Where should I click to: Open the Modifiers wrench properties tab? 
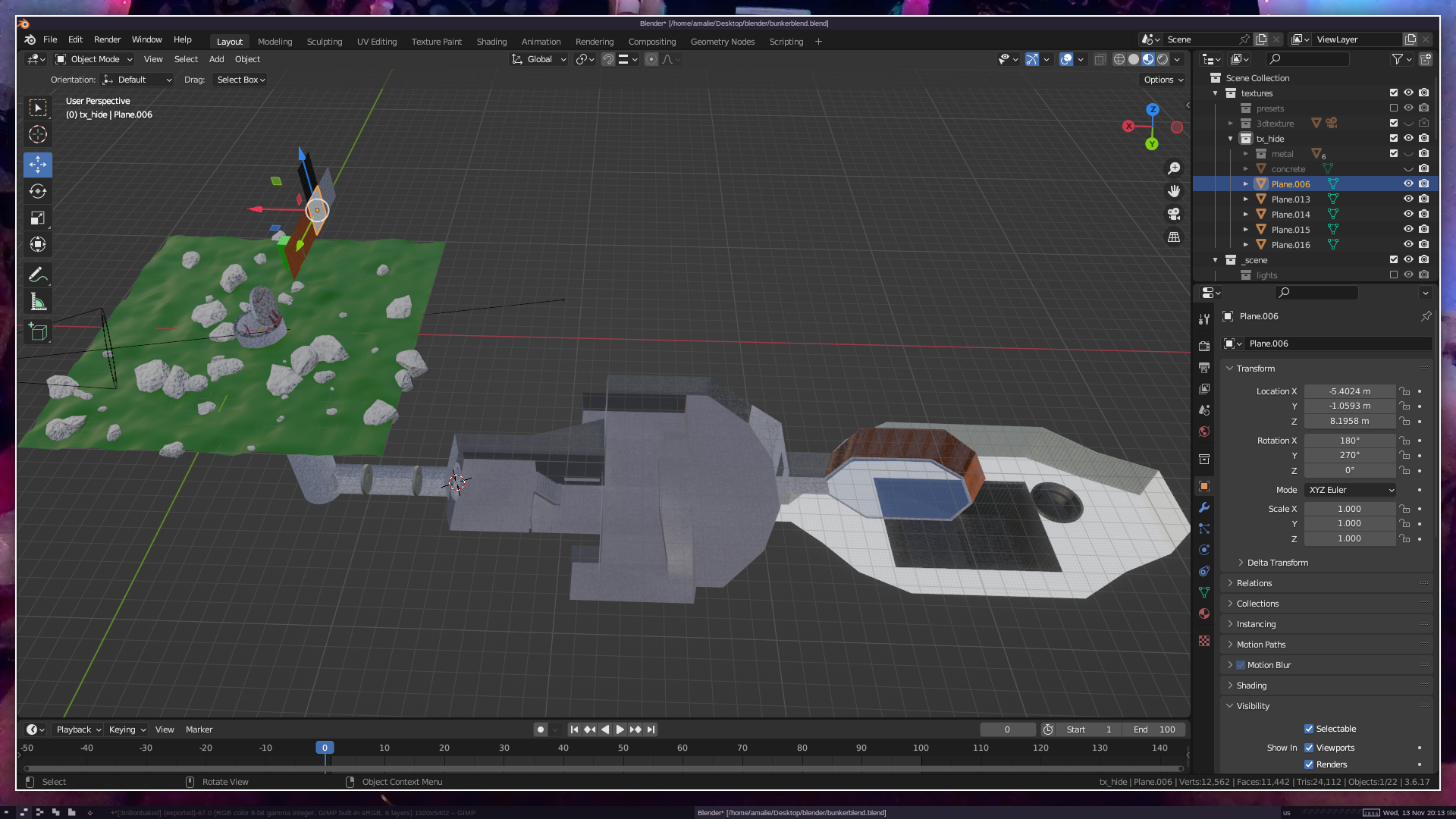1204,507
